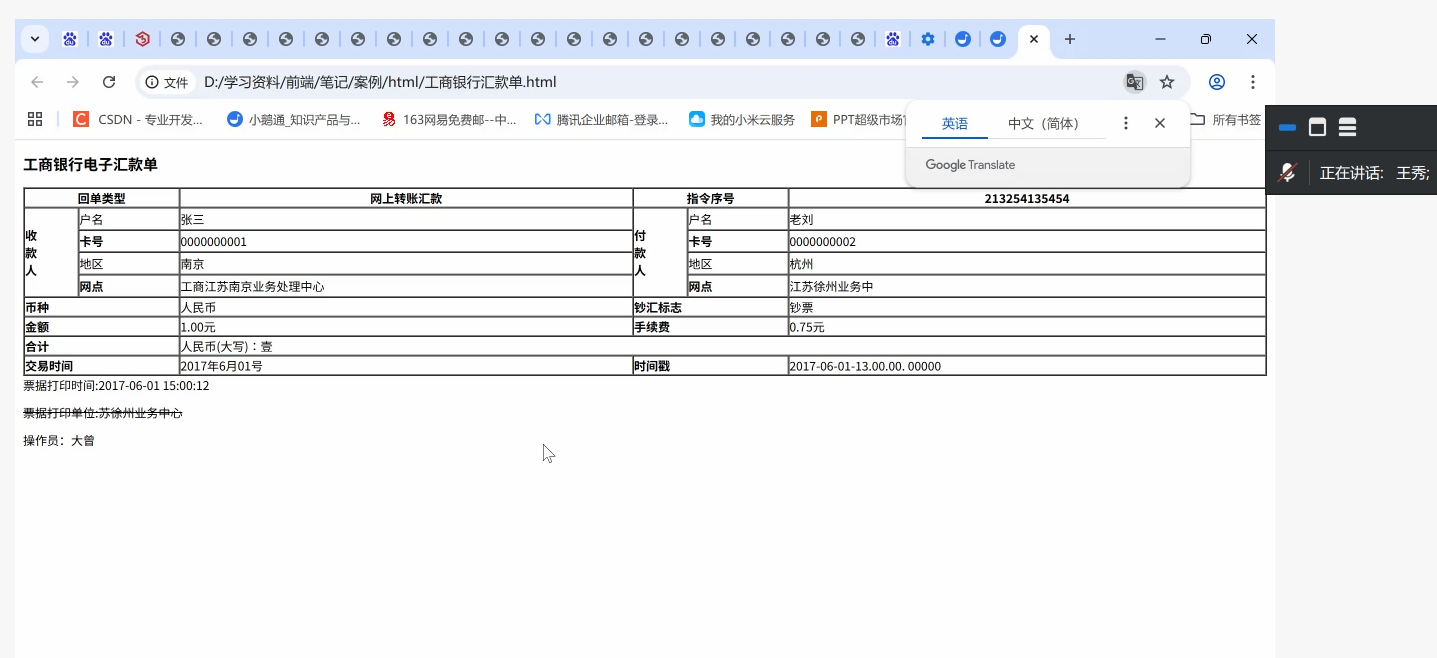The image size is (1437, 658).
Task: Open the apps grid in bookmarks bar
Action: (x=35, y=119)
